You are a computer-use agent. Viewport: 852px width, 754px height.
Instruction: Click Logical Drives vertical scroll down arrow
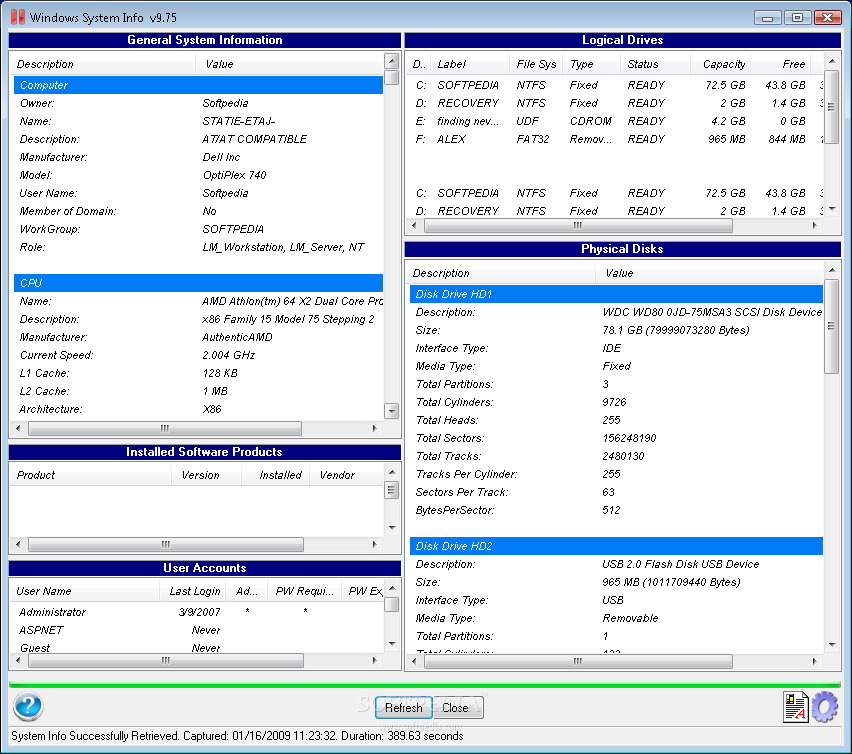click(832, 209)
